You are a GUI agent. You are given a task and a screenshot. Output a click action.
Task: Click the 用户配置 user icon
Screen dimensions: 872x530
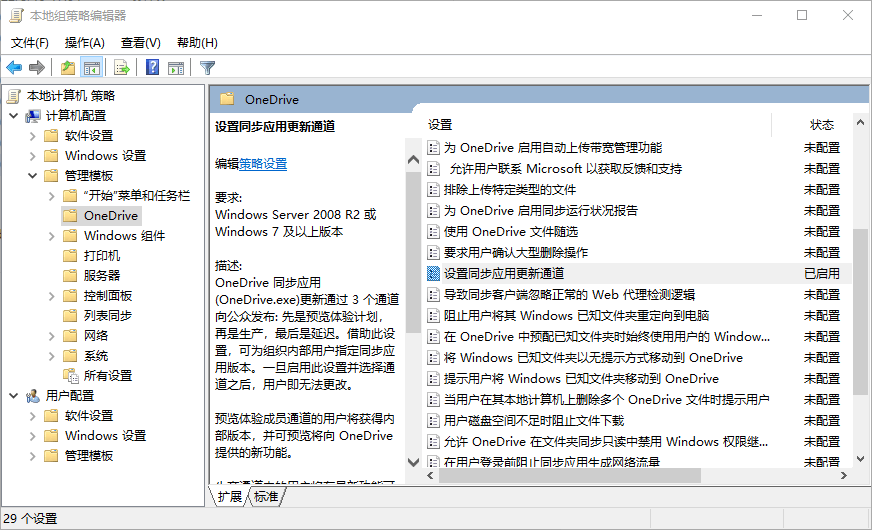click(33, 396)
